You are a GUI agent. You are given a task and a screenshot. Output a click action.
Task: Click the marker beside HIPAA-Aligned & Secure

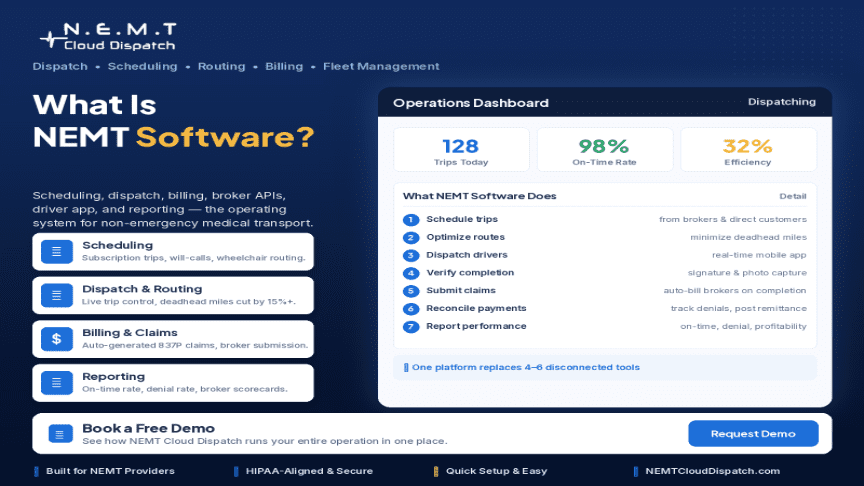236,471
